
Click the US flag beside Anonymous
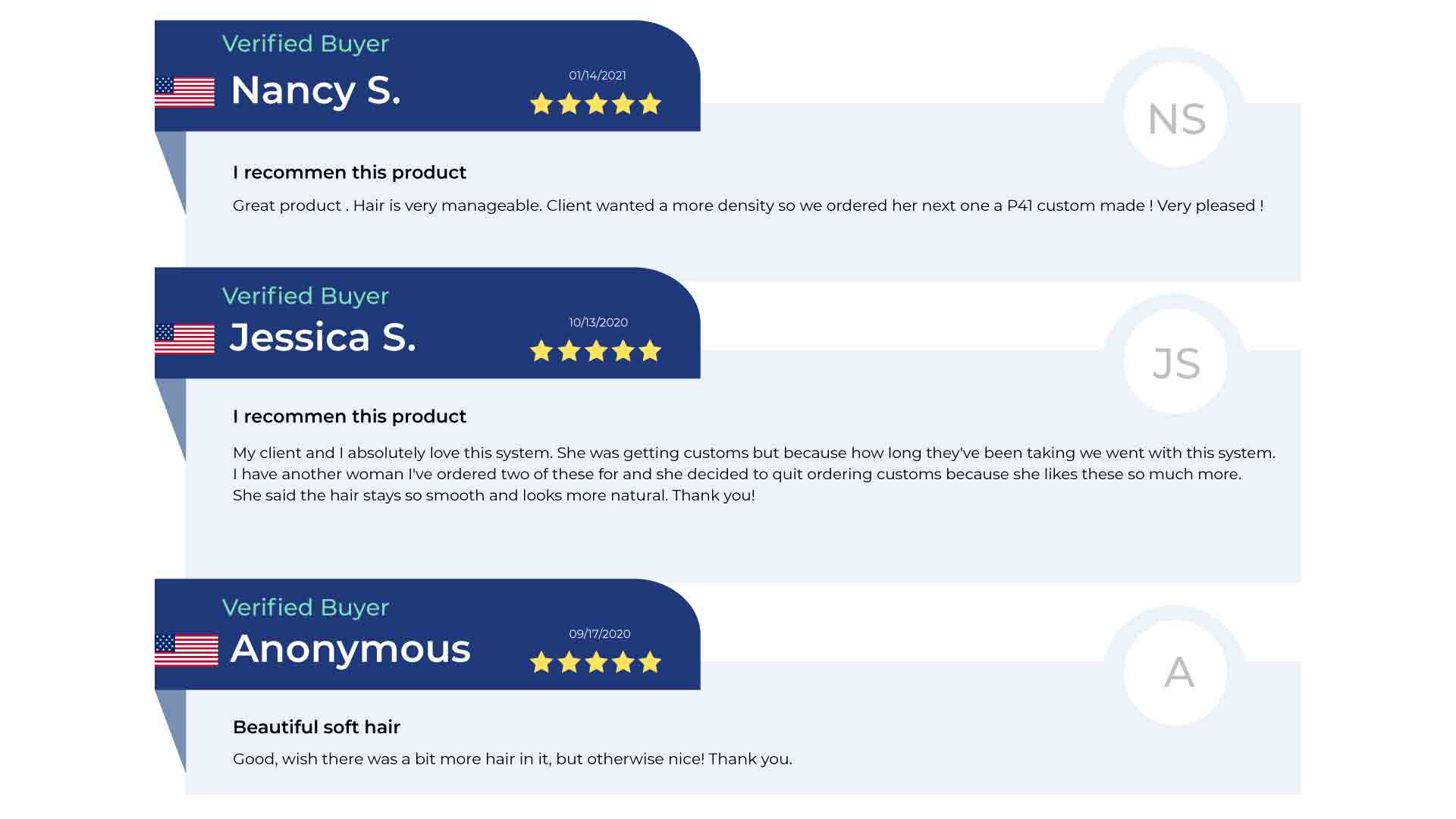click(x=187, y=650)
